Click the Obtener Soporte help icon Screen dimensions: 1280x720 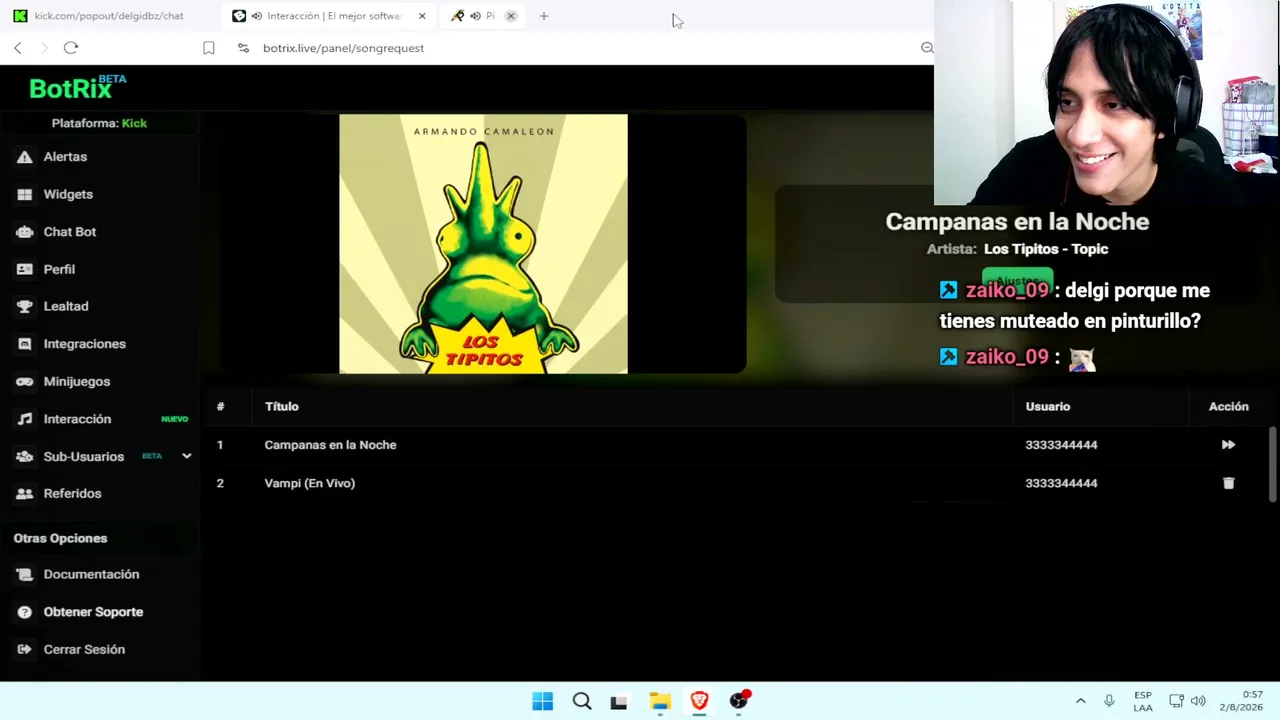pyautogui.click(x=24, y=612)
